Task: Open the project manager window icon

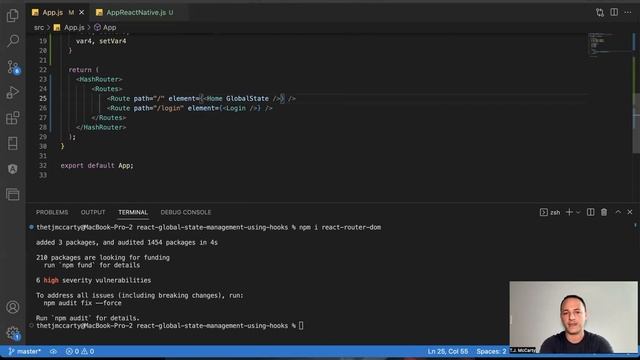Action: coord(13,194)
